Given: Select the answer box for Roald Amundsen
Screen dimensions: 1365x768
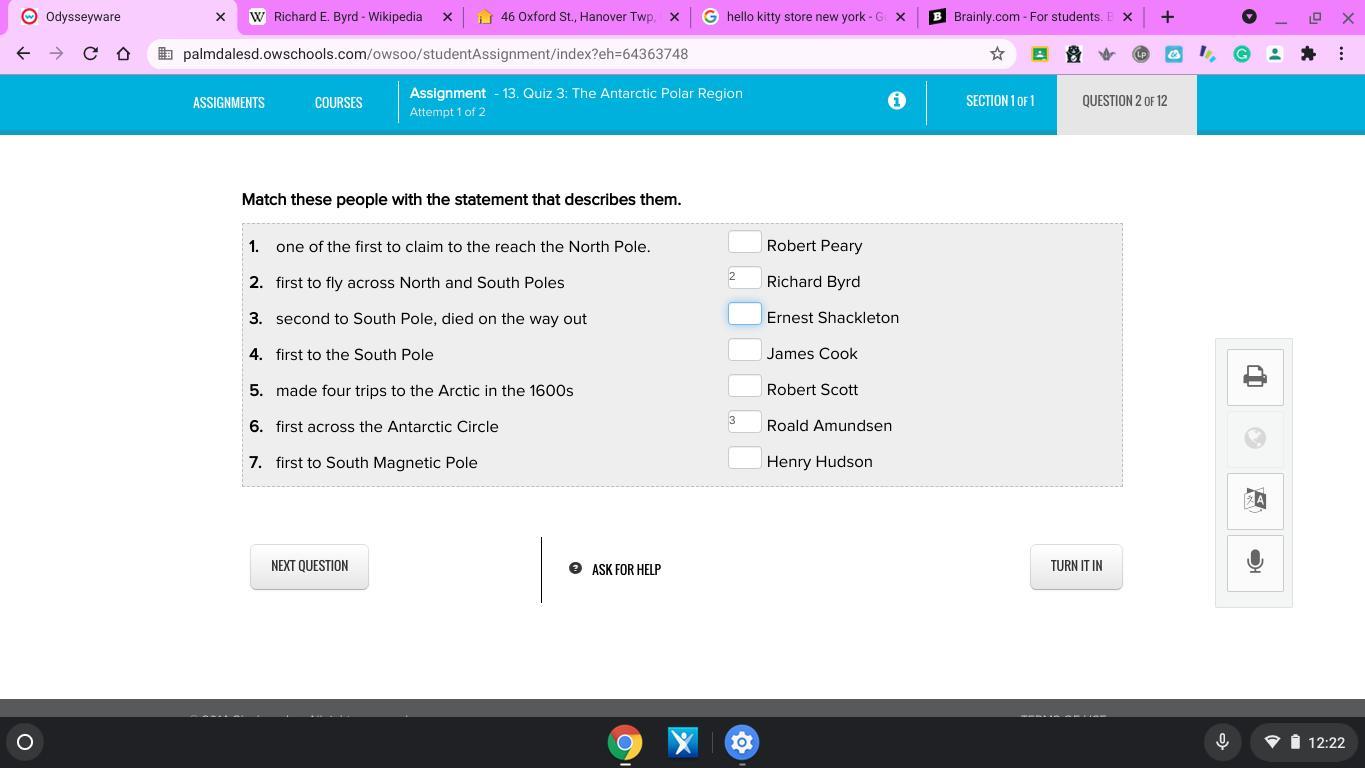Looking at the screenshot, I should pos(745,422).
